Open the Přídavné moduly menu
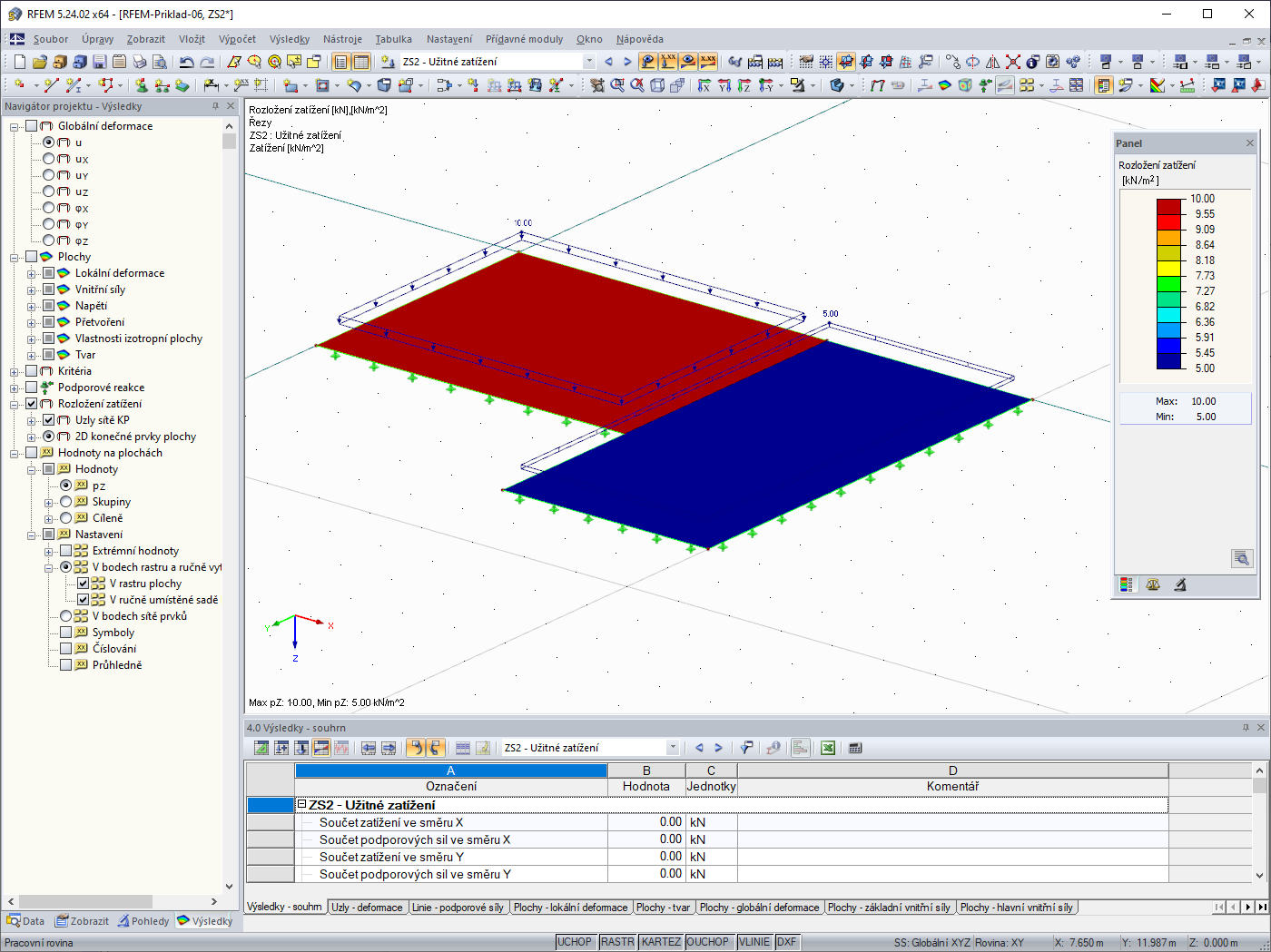This screenshot has width=1271, height=952. [524, 39]
